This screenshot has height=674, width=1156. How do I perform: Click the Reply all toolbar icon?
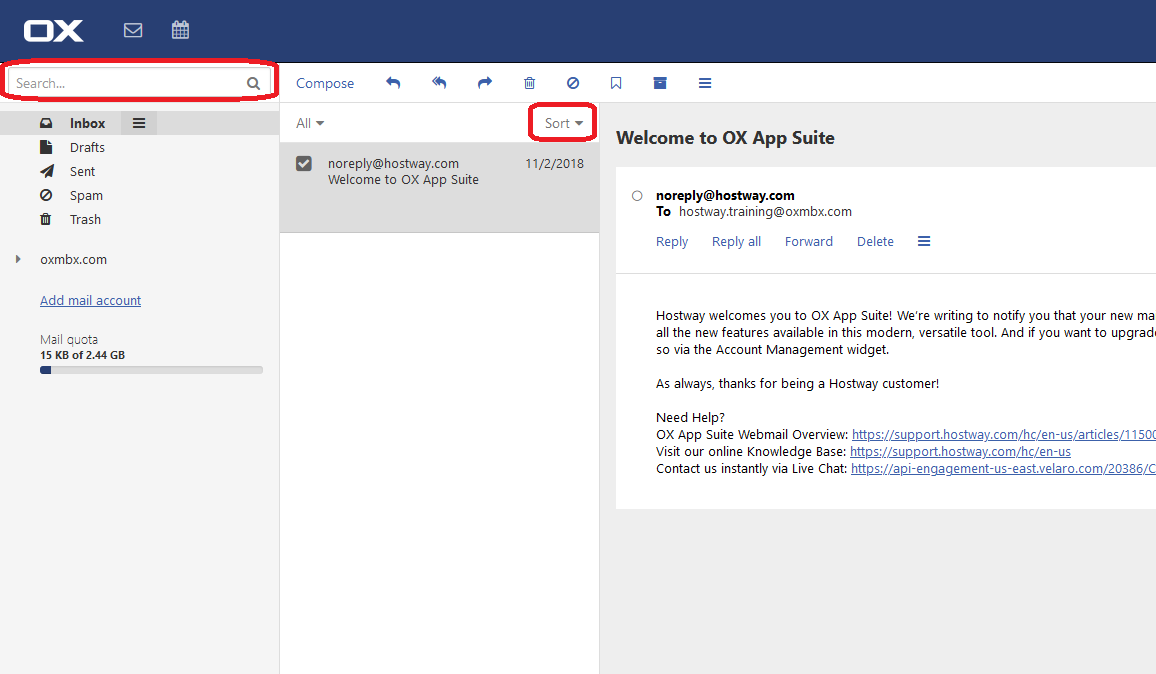pos(439,83)
